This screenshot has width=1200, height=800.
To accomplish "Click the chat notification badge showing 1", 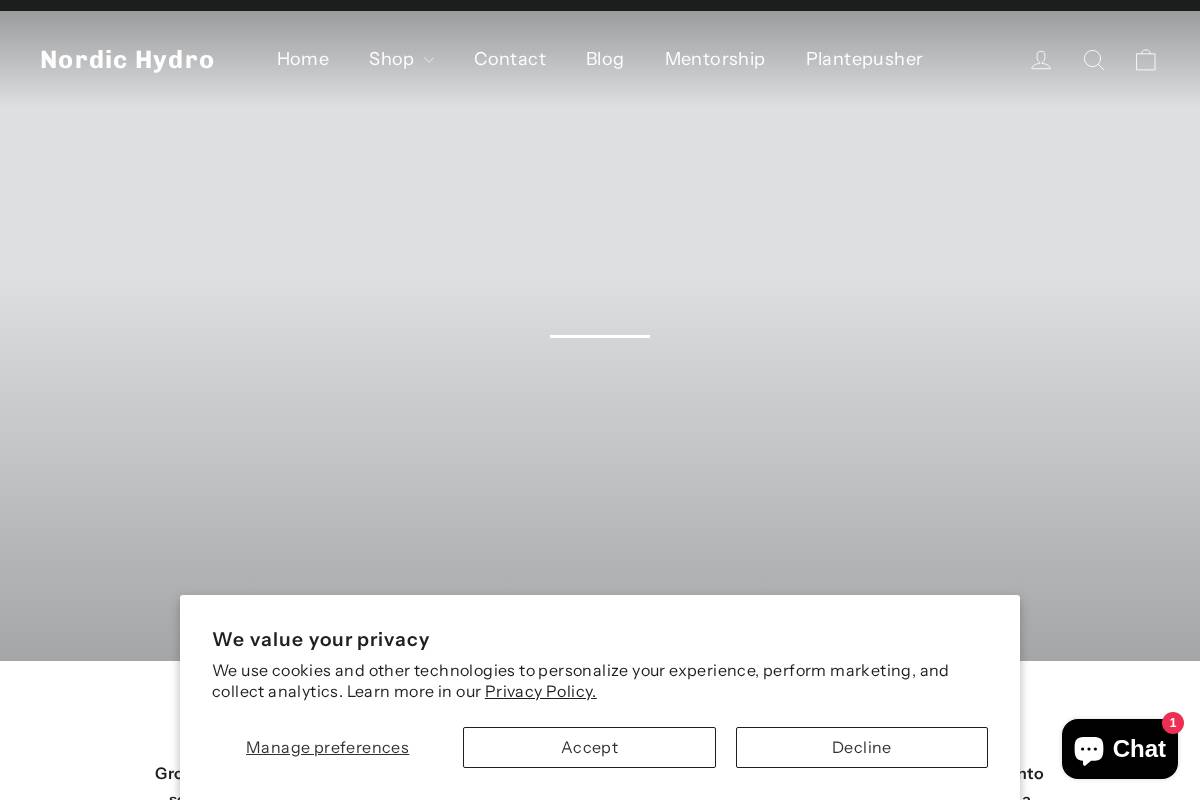I will coord(1173,723).
